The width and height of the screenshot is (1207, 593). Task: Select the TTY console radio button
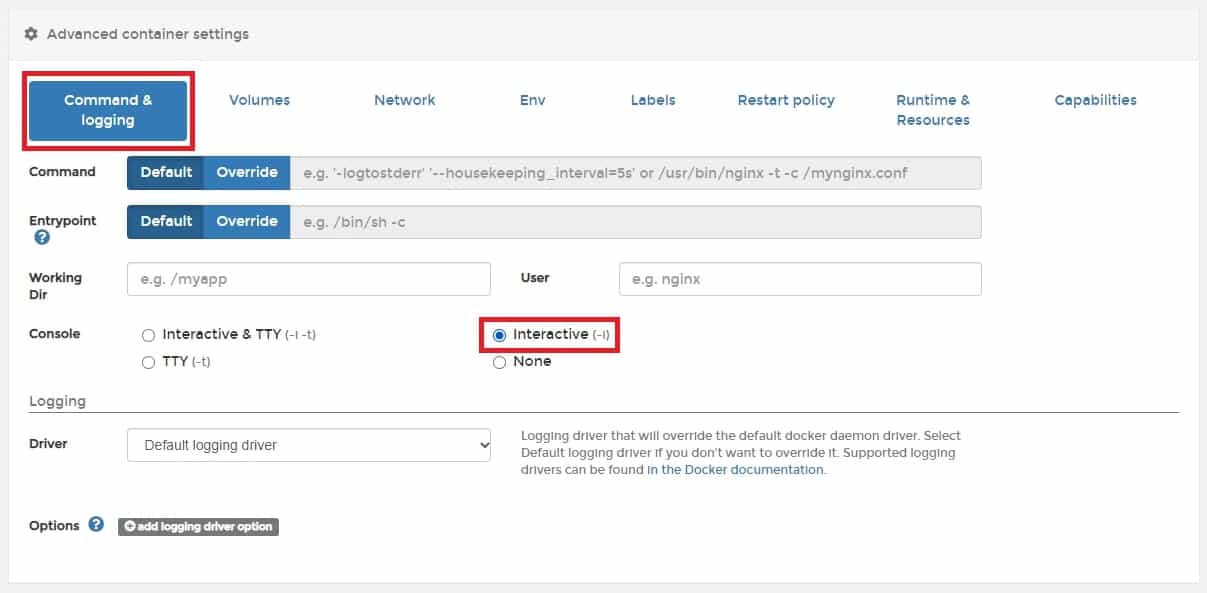[149, 362]
